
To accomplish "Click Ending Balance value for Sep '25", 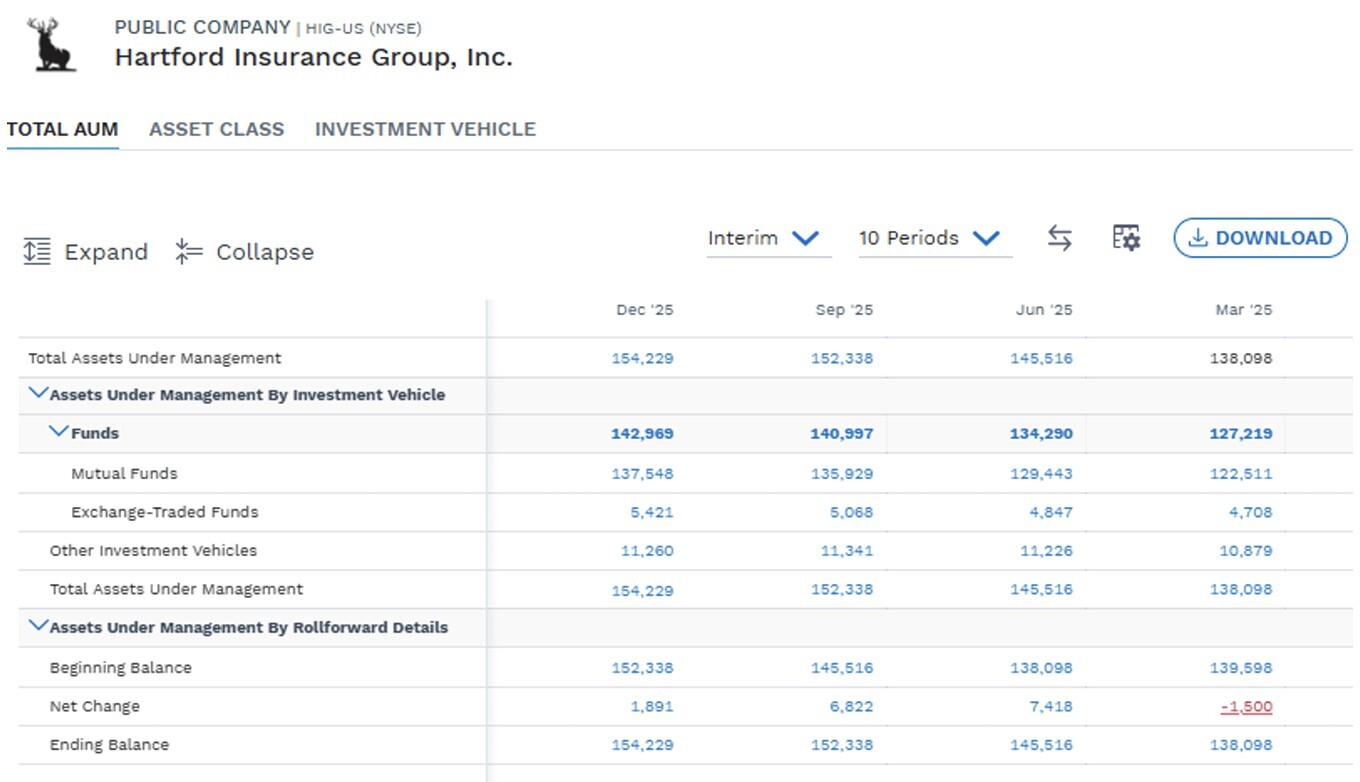I will click(842, 746).
